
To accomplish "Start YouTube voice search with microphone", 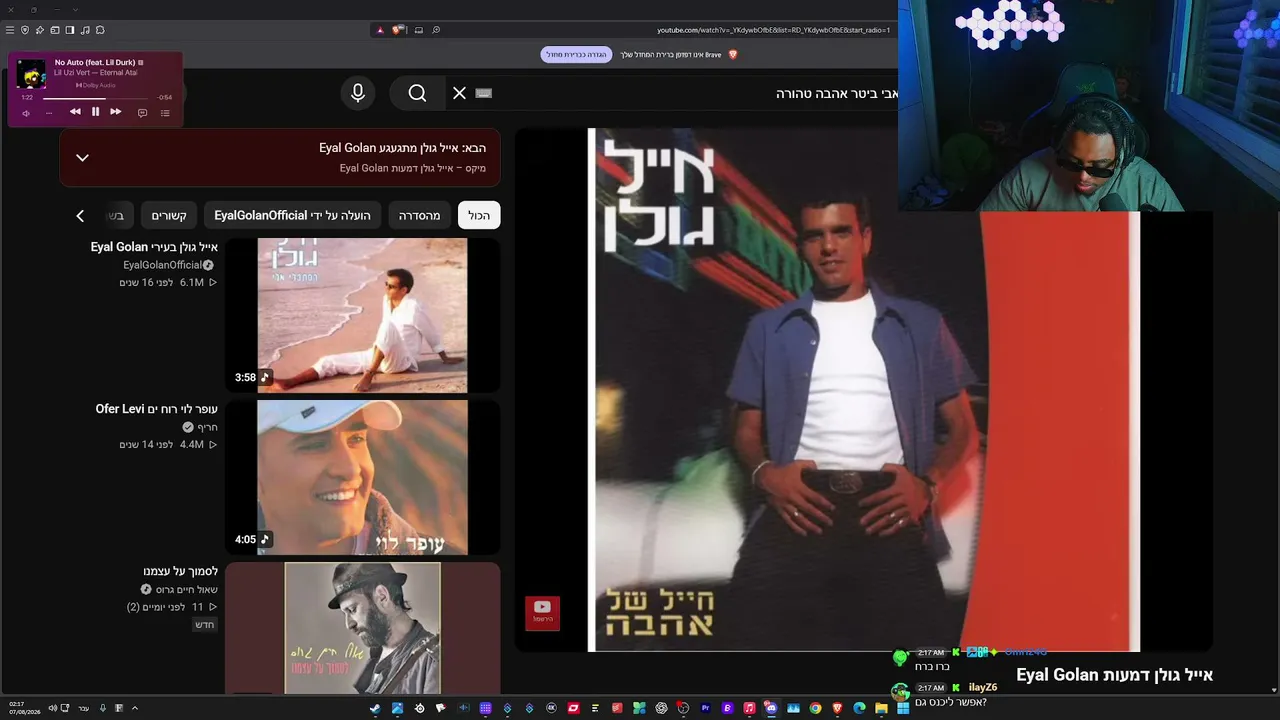I will [x=358, y=93].
